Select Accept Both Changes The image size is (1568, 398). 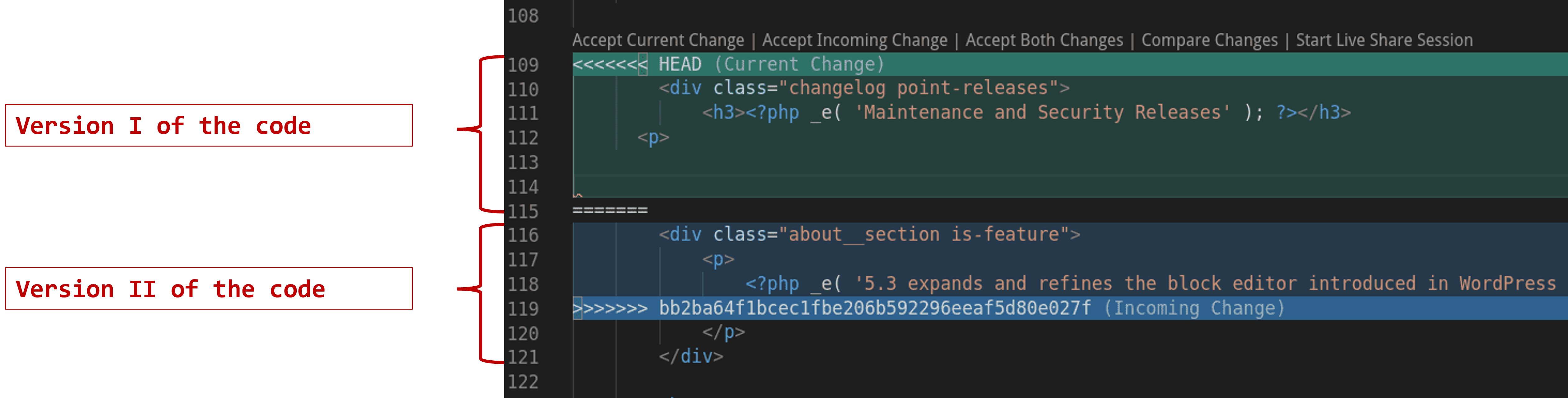(x=1044, y=40)
